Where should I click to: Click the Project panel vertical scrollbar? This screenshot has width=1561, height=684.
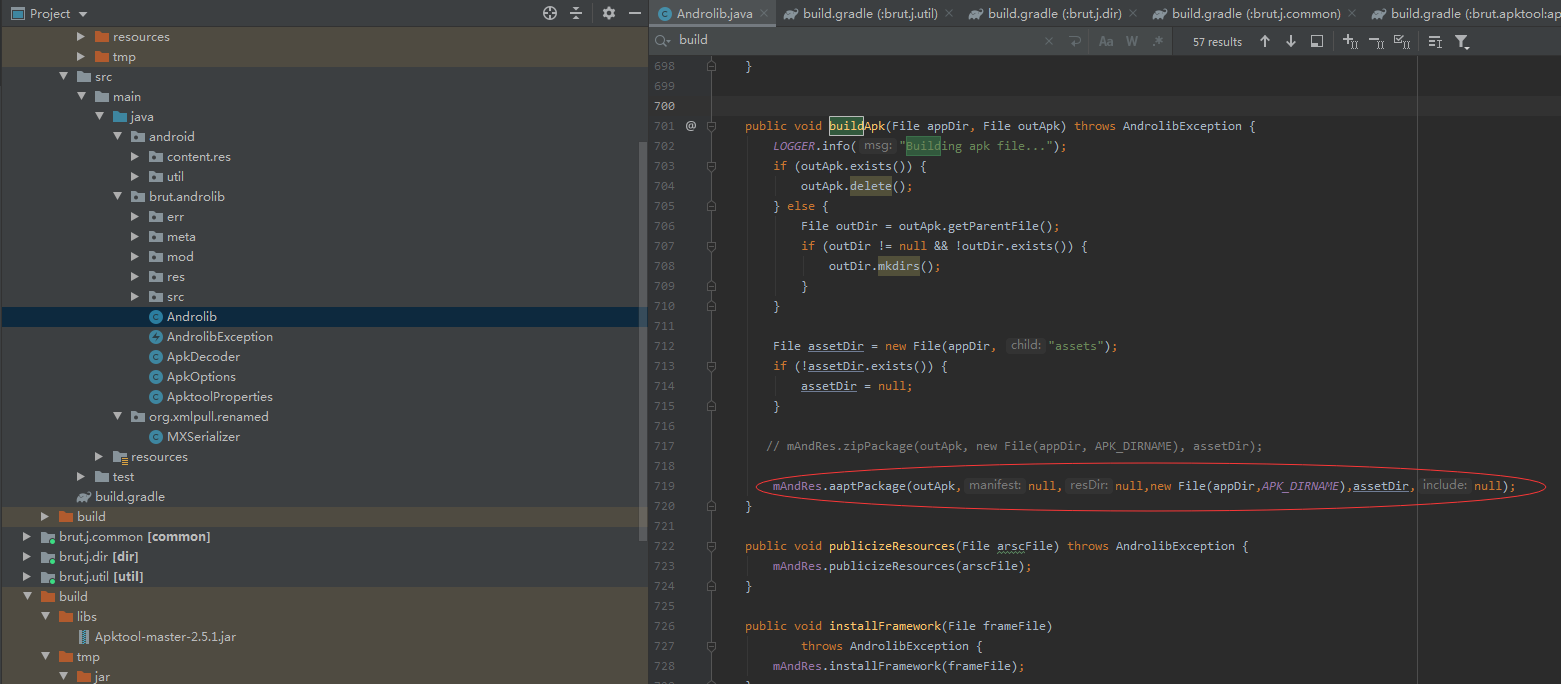pos(643,340)
